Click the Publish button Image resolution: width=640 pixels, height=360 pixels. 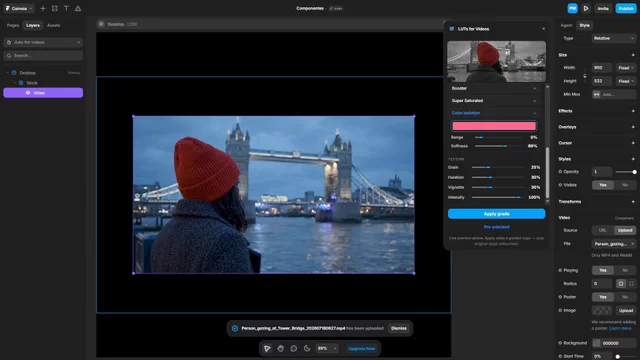[x=626, y=8]
